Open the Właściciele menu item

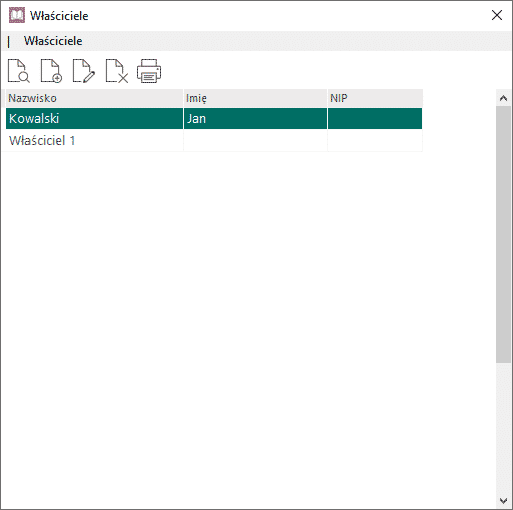[53, 41]
